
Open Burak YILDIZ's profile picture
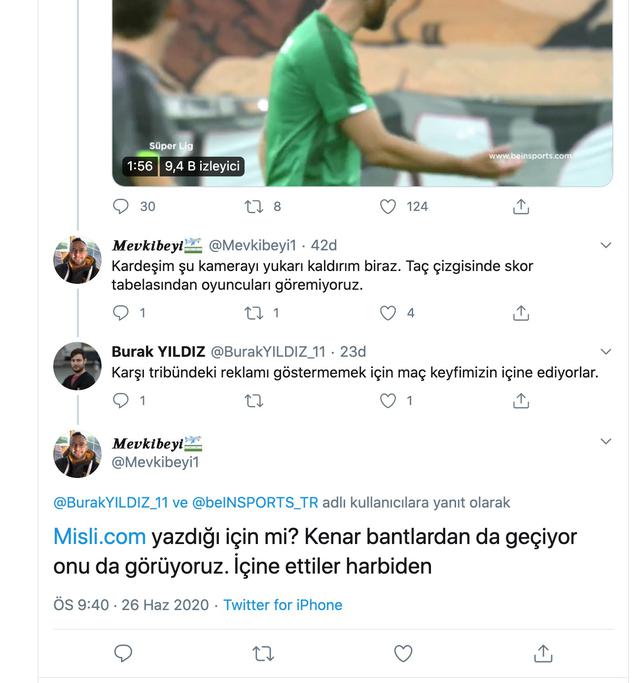[77, 366]
